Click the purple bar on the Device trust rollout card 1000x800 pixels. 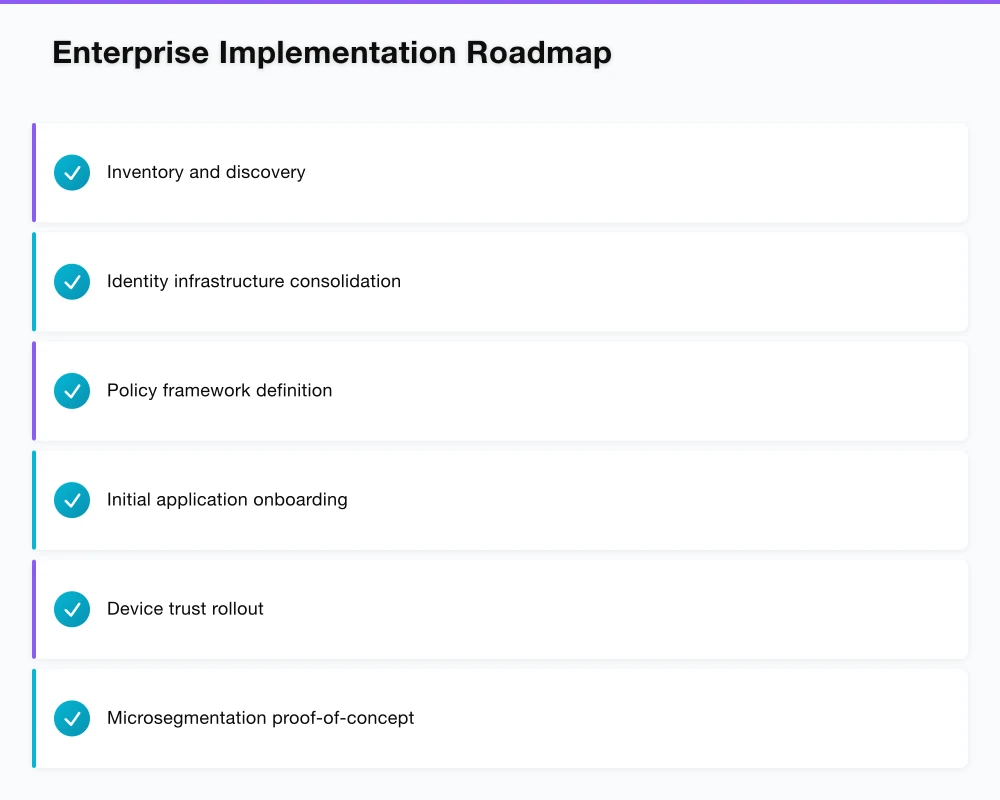(x=34, y=608)
